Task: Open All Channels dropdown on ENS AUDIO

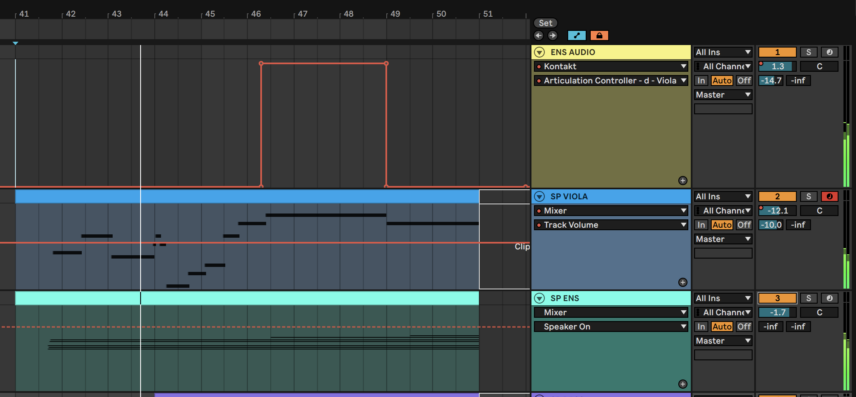Action: (723, 67)
